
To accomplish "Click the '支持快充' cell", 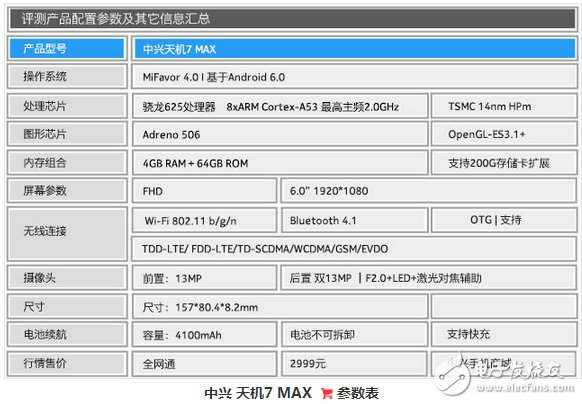I will click(504, 335).
